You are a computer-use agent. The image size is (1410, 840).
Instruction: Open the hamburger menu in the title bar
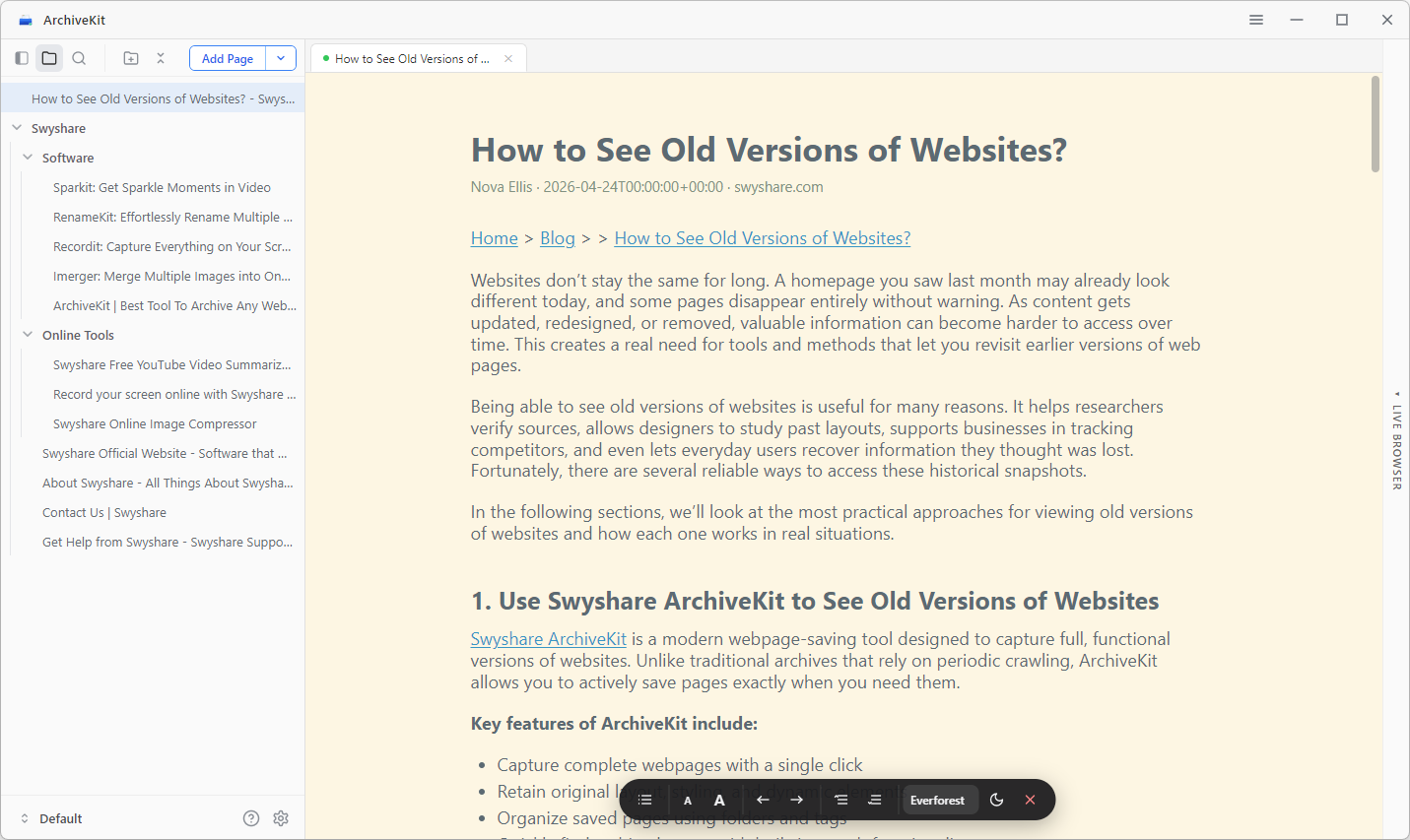pos(1256,20)
